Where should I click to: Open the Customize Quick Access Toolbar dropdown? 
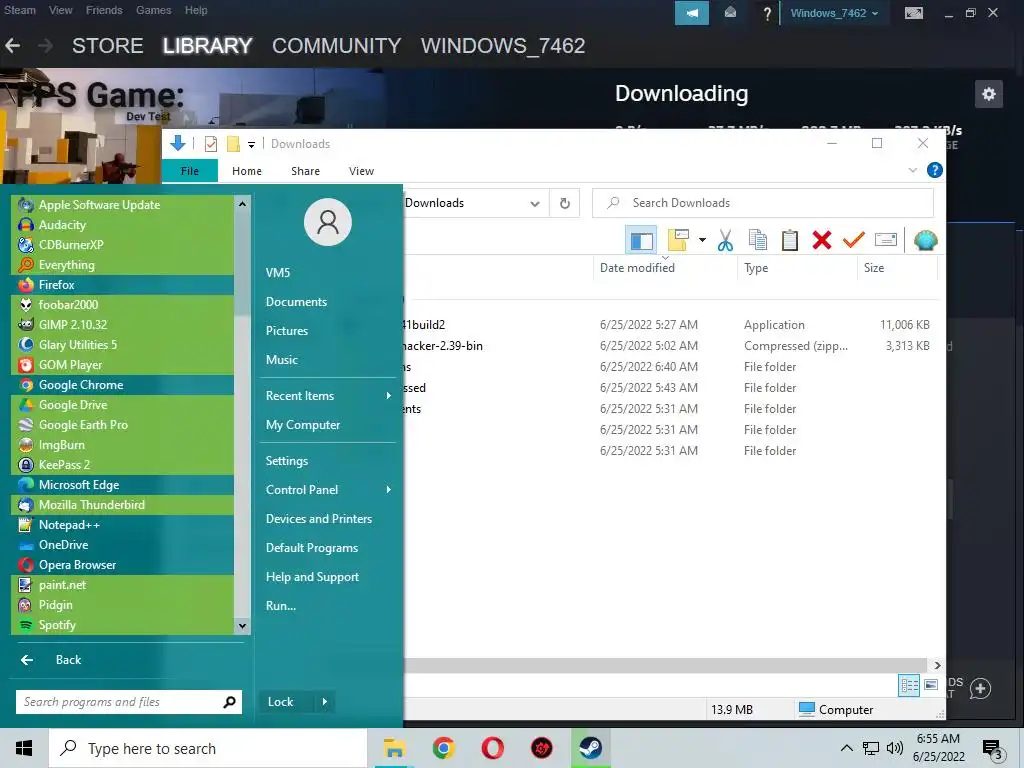pos(251,144)
